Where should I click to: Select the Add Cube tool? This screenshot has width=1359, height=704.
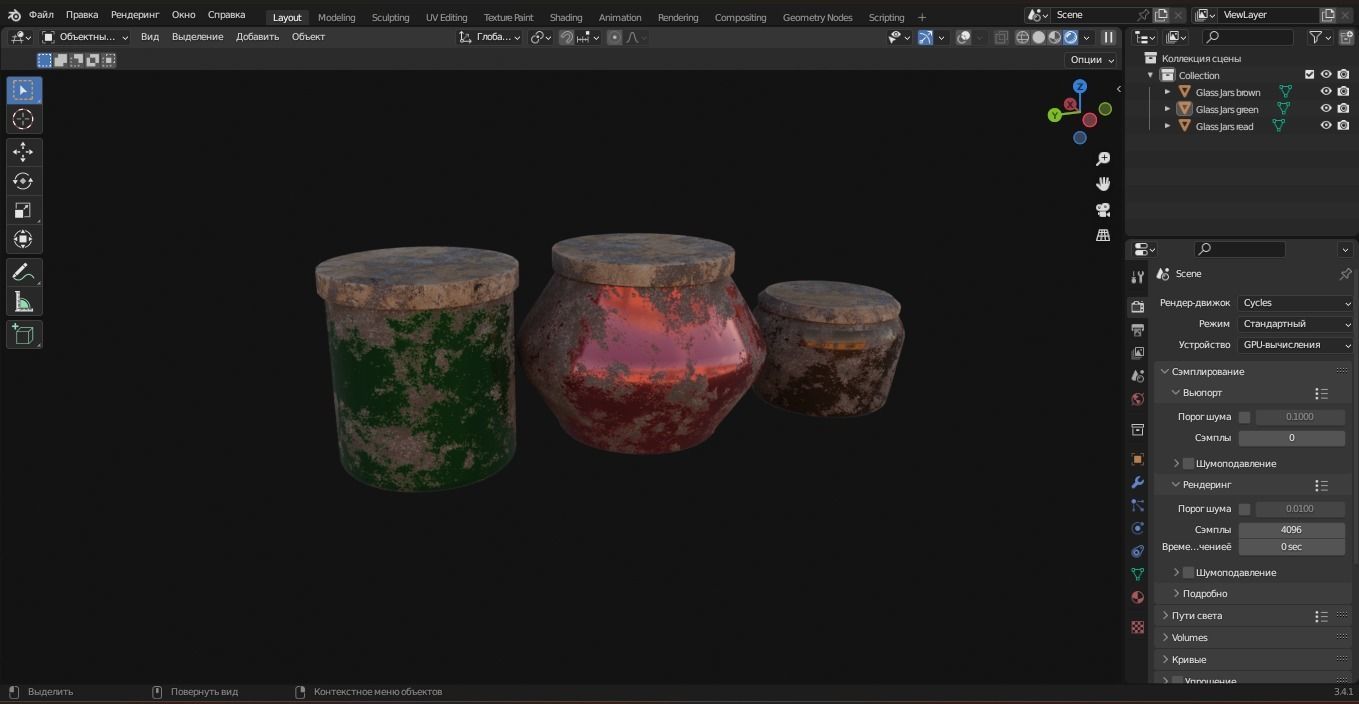23,334
